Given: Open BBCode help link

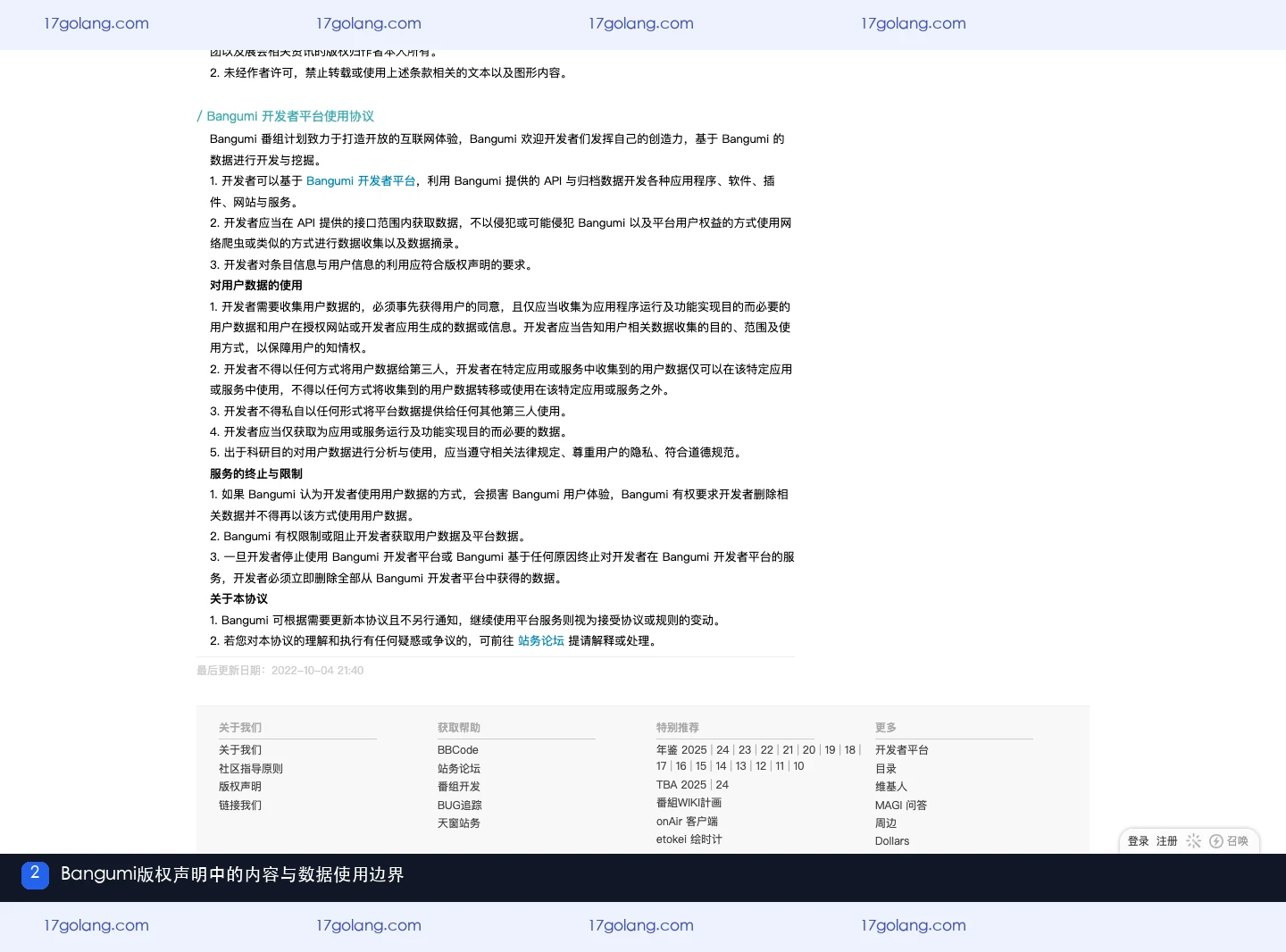Looking at the screenshot, I should [x=458, y=750].
